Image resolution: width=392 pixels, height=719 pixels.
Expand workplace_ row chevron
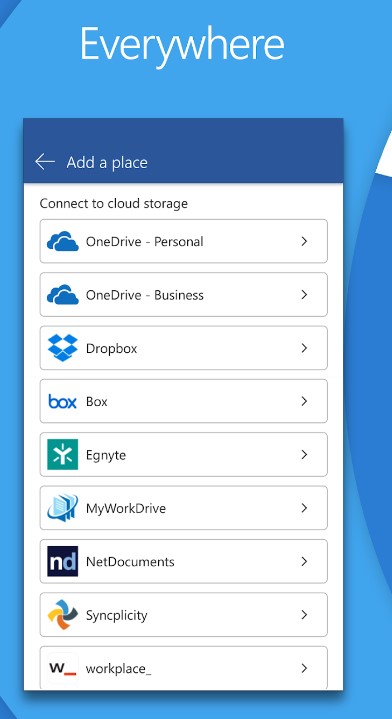(304, 668)
